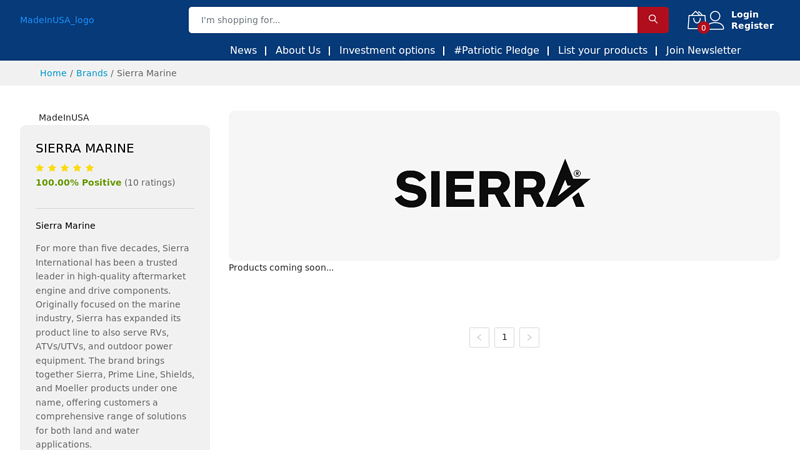Click the "100.00% Positive" rating text
800x450 pixels.
pos(79,183)
